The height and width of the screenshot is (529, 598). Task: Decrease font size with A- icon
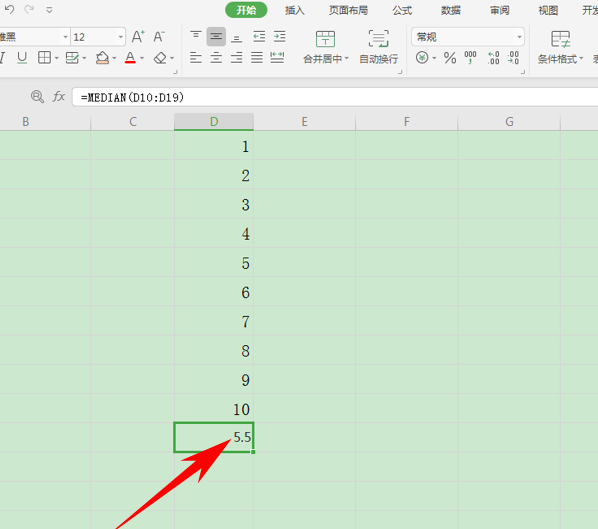click(x=159, y=37)
